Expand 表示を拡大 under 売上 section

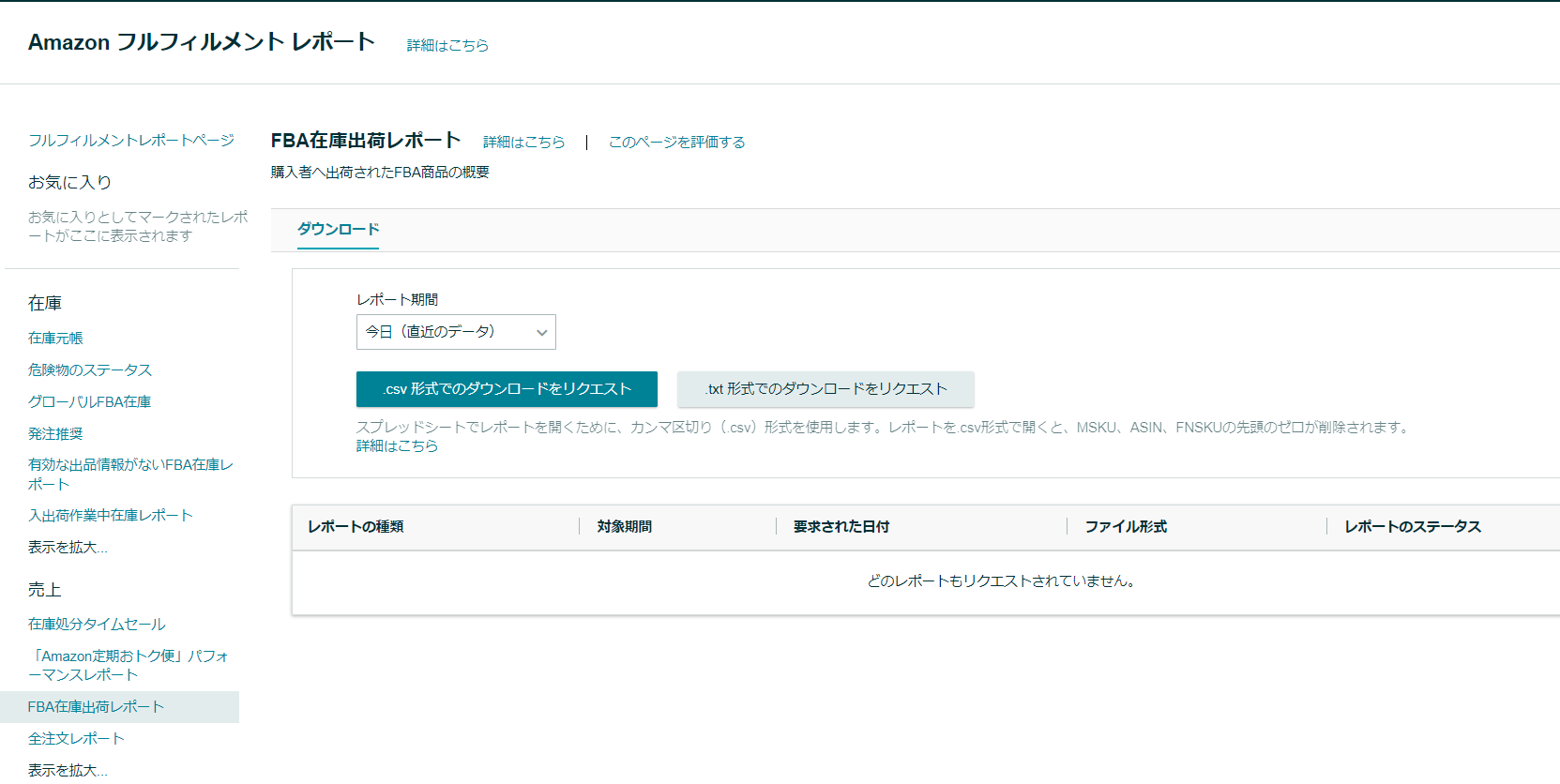68,770
